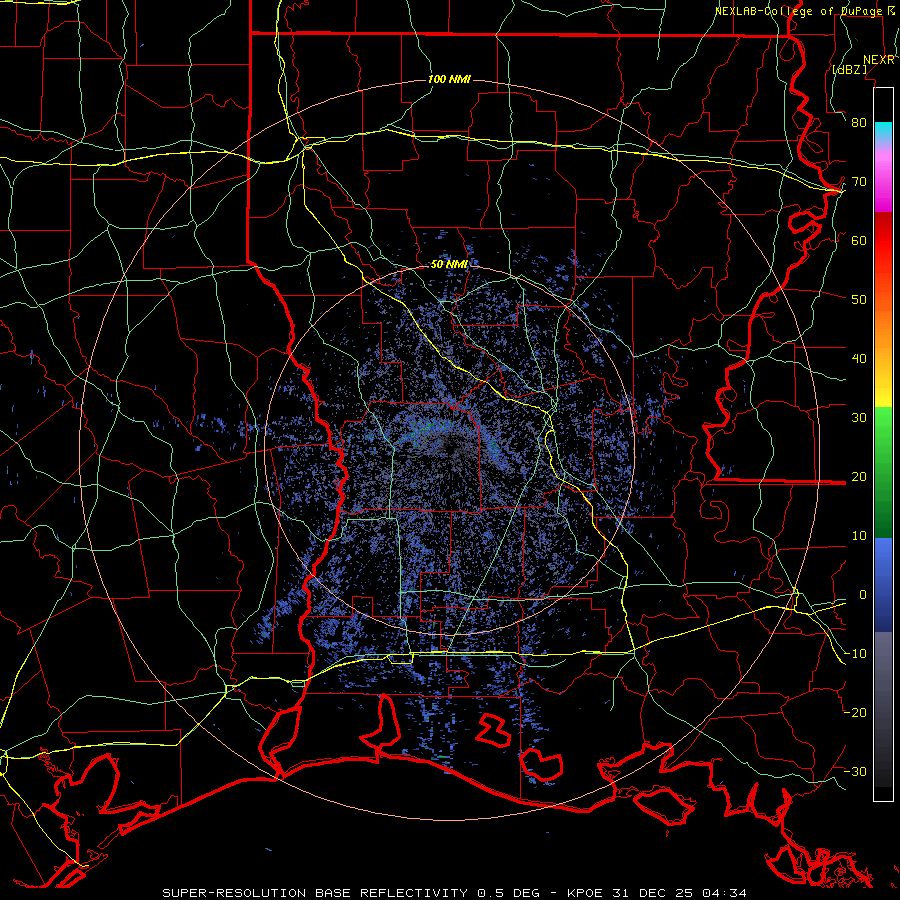
Task: Click the 50 value on the dBZ scale
Action: click(859, 300)
